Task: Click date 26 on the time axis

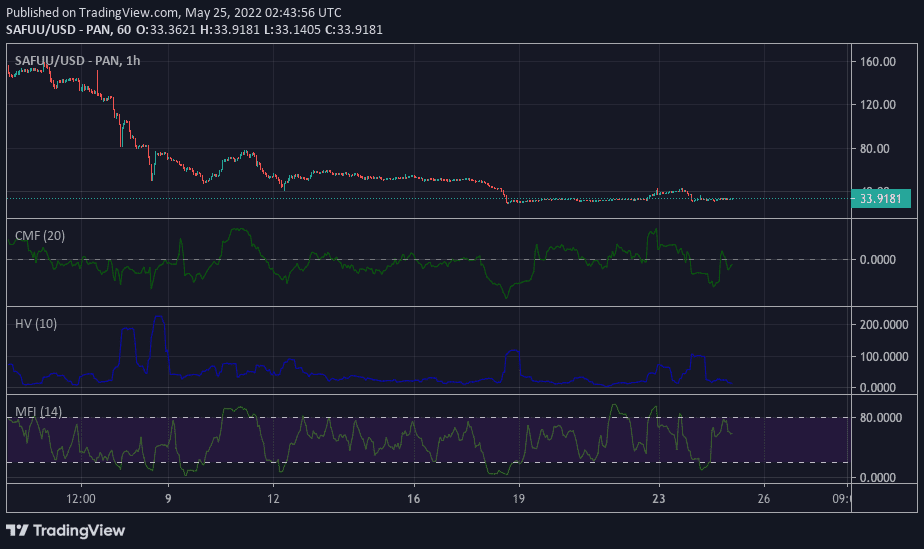Action: point(763,498)
